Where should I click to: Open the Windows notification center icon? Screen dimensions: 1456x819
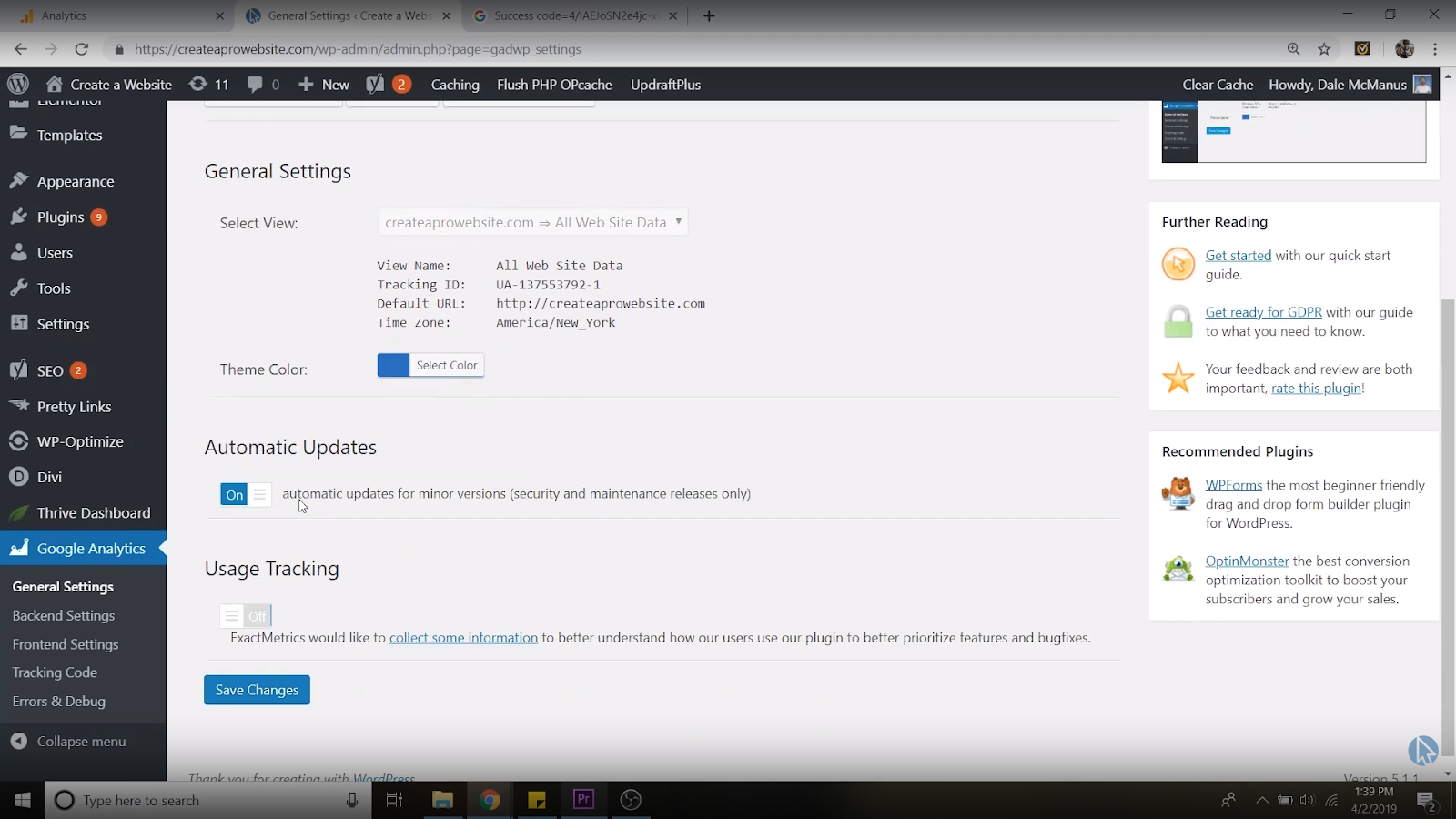(1426, 801)
